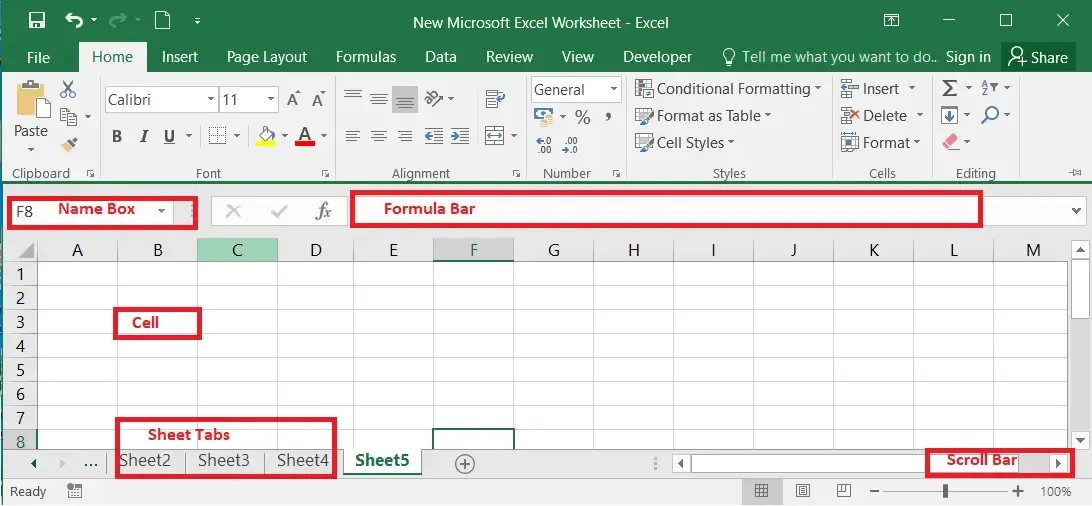Open the font name dropdown
The height and width of the screenshot is (506, 1092).
211,99
